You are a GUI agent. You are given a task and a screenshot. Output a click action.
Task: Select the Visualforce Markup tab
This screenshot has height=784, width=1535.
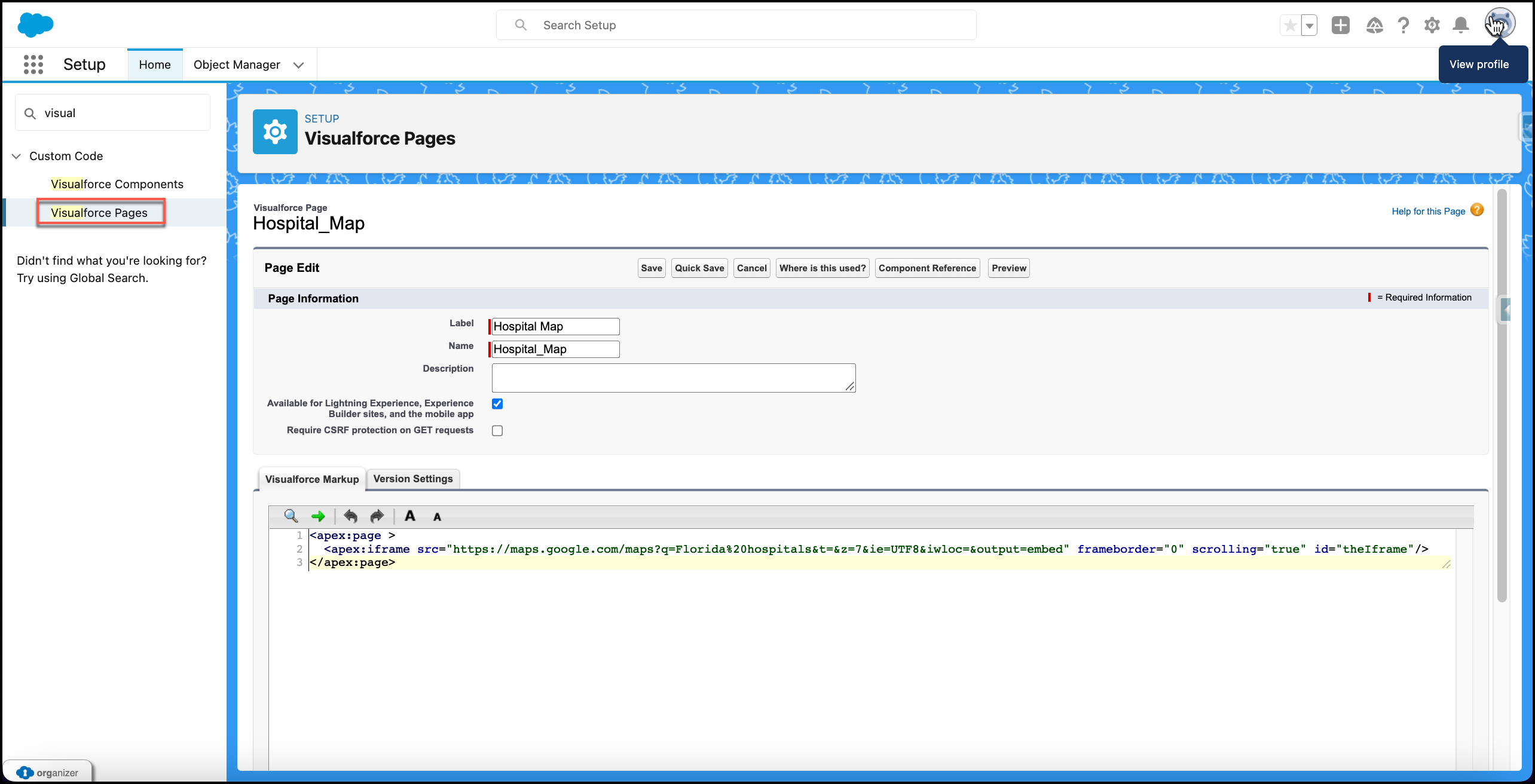(312, 479)
